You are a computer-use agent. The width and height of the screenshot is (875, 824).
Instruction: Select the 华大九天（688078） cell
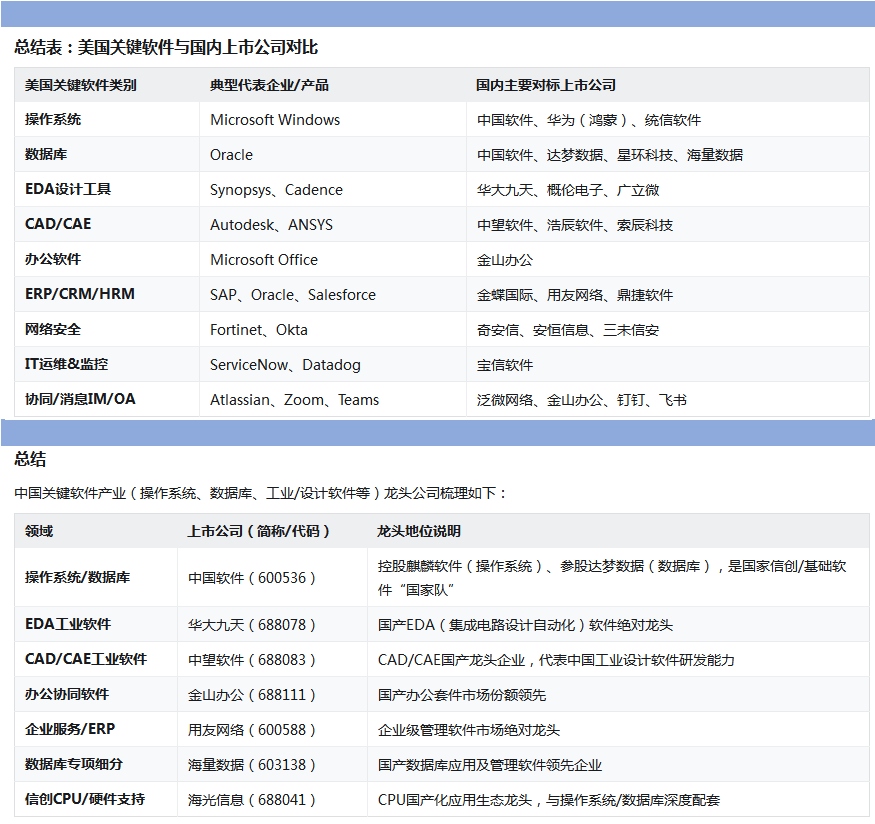252,625
